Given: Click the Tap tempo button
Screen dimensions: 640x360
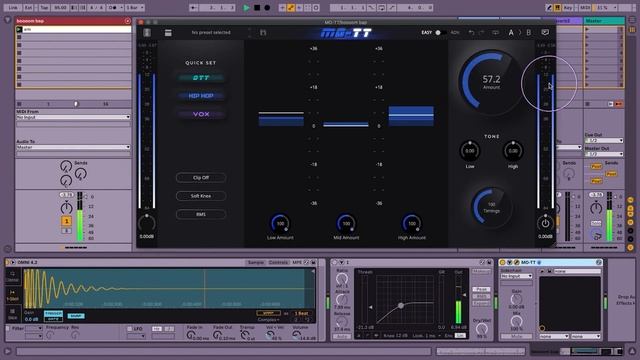Looking at the screenshot, I should [44, 7].
